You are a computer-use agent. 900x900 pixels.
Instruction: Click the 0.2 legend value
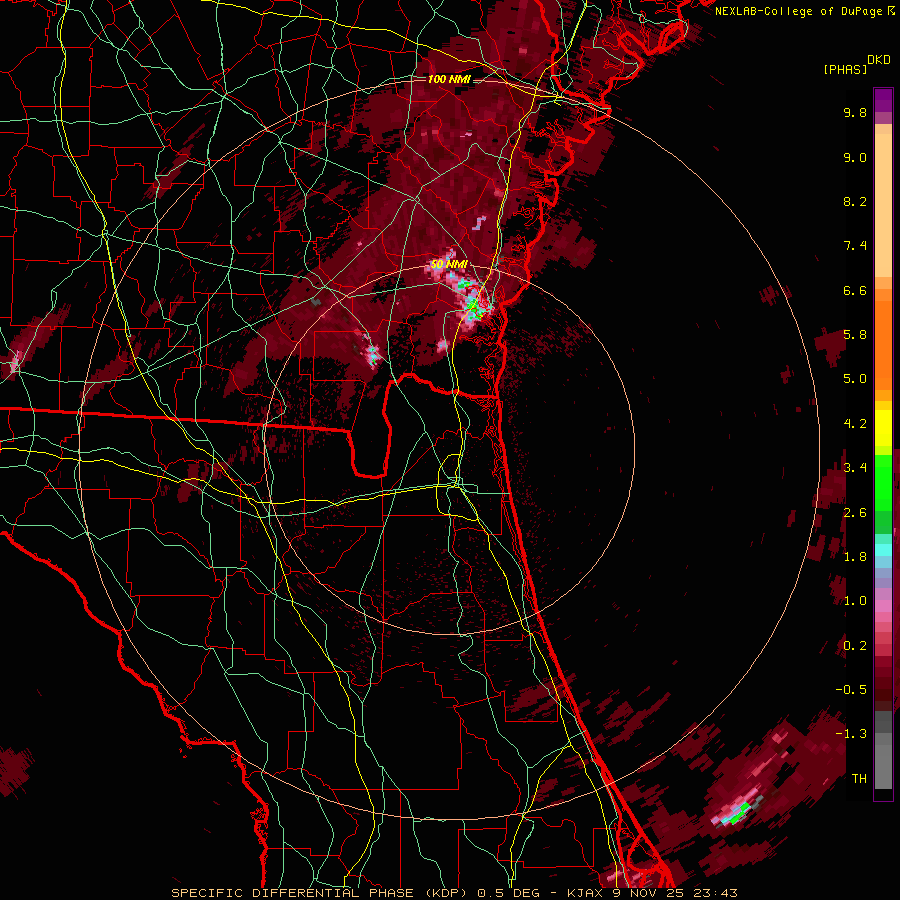(855, 646)
